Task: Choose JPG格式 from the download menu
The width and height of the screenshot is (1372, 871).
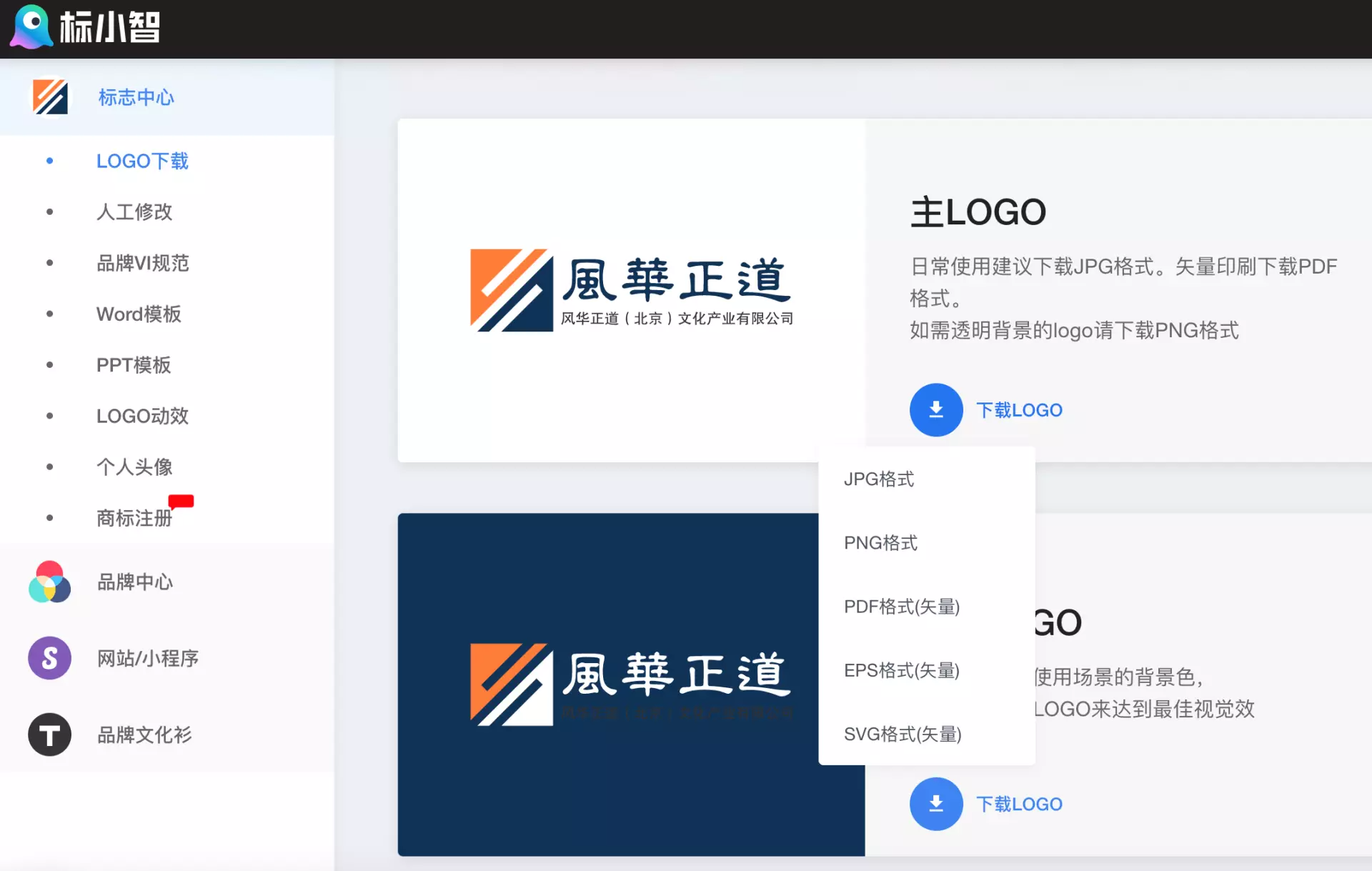Action: pyautogui.click(x=927, y=479)
